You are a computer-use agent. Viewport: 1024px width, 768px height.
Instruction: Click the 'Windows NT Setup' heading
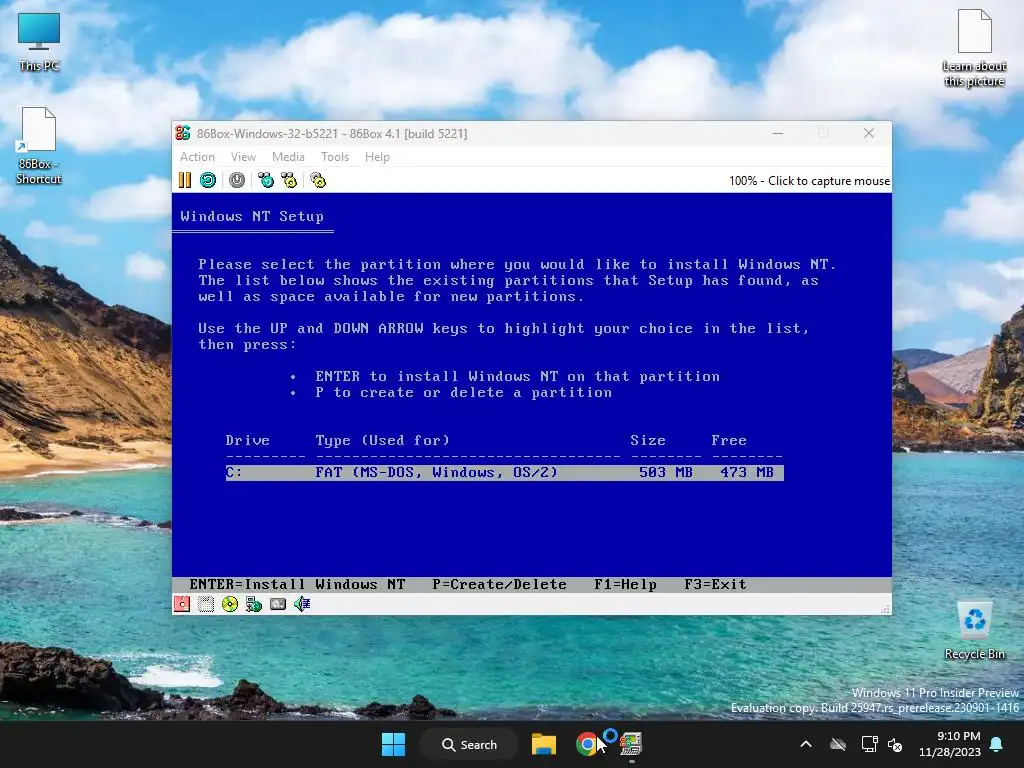pos(252,216)
